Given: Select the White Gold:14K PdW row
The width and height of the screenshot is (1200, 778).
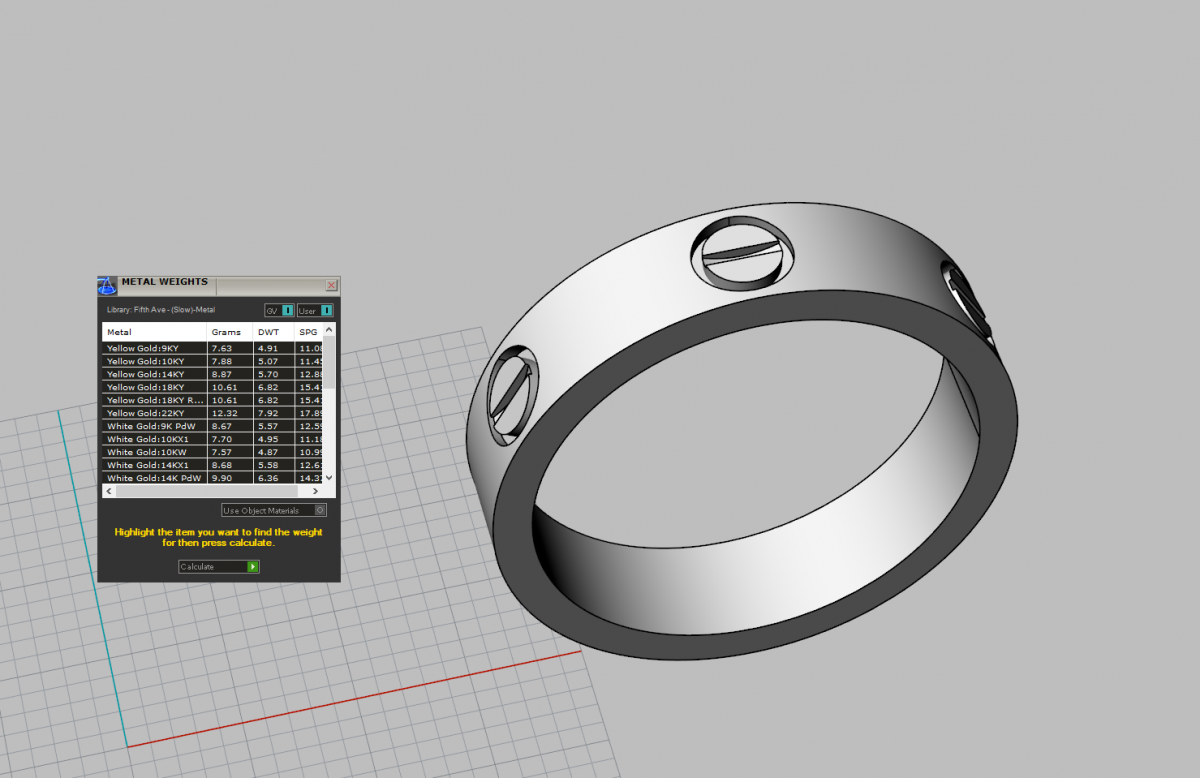Looking at the screenshot, I should tap(212, 477).
